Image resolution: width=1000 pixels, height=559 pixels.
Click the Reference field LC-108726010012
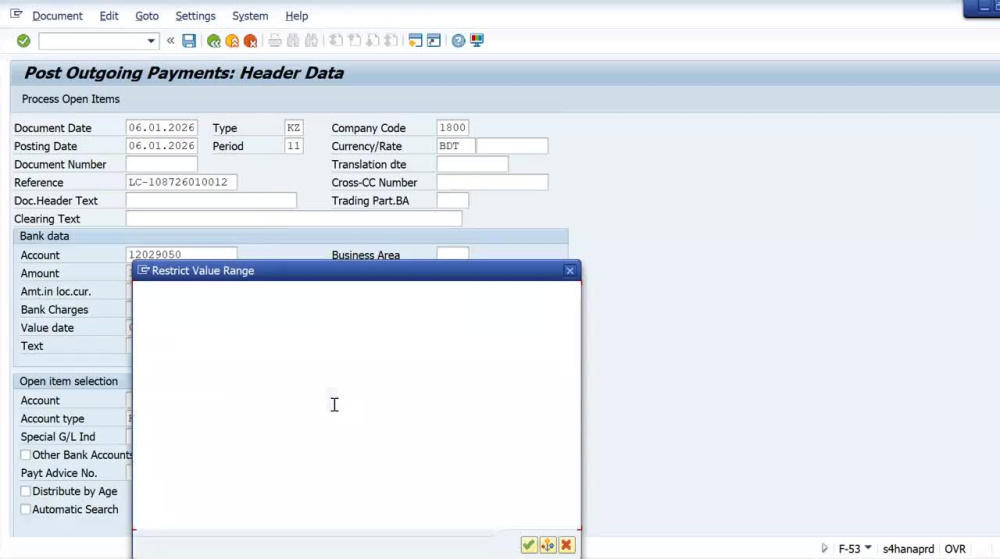click(181, 182)
